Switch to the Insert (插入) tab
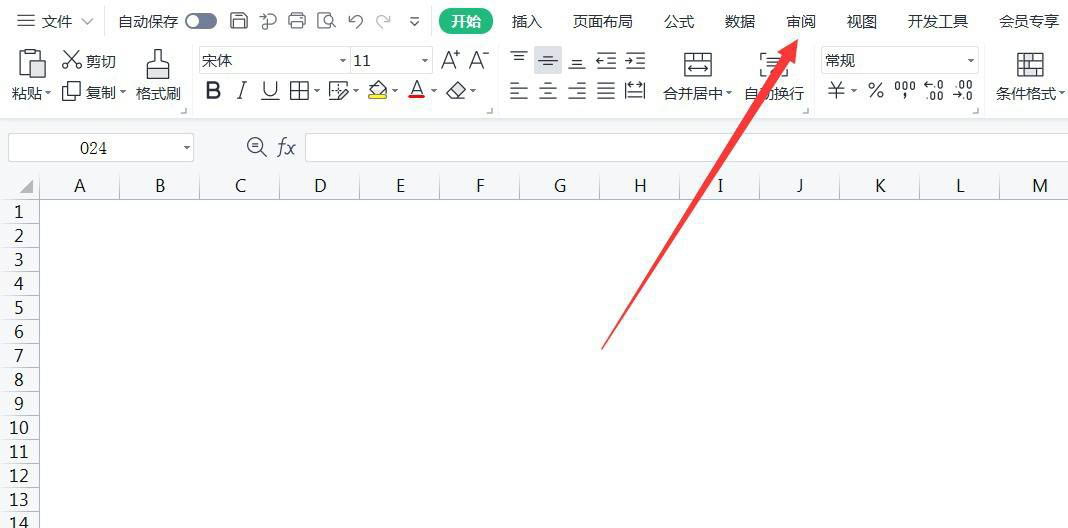The height and width of the screenshot is (528, 1068). click(x=527, y=21)
